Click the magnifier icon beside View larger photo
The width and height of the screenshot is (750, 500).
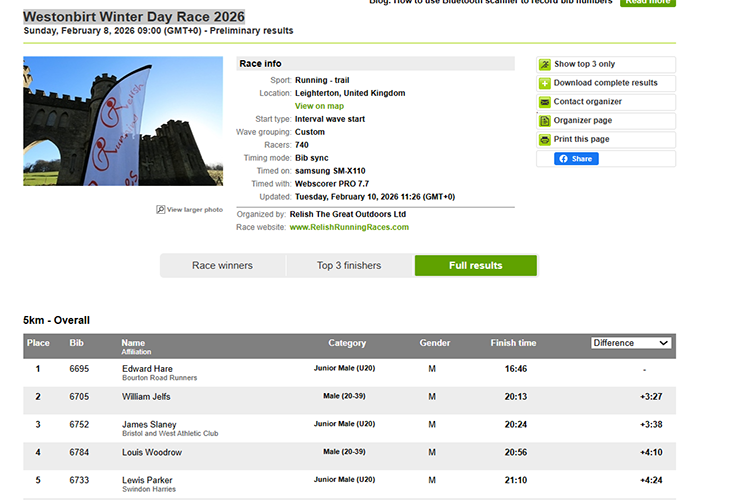tap(160, 210)
